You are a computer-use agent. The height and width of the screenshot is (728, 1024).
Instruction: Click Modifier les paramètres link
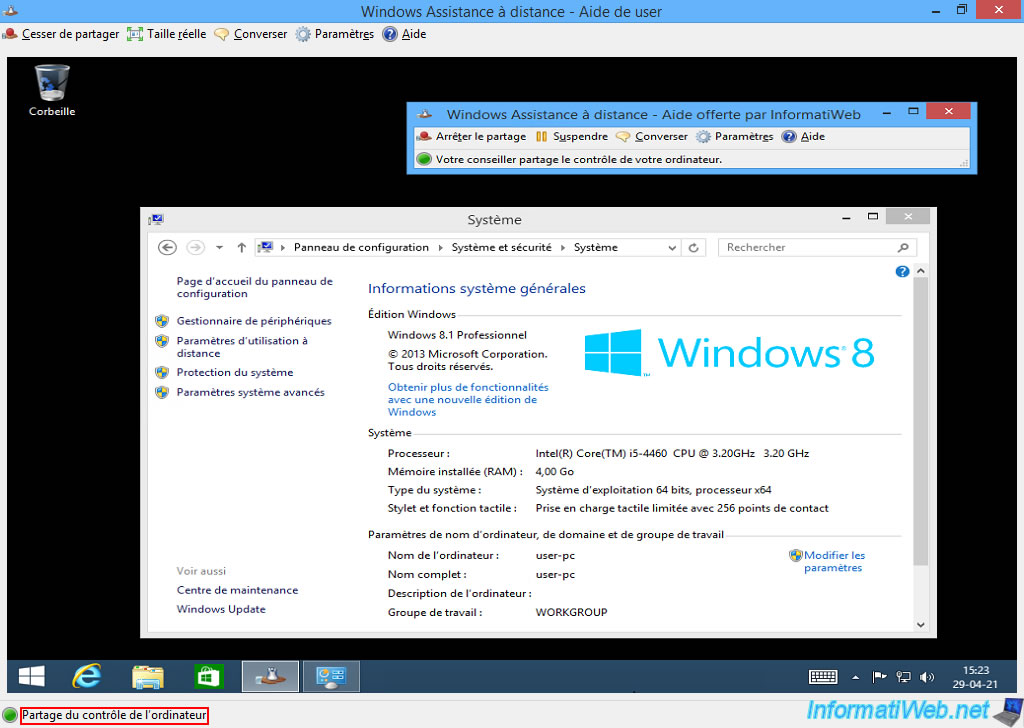[x=834, y=562]
